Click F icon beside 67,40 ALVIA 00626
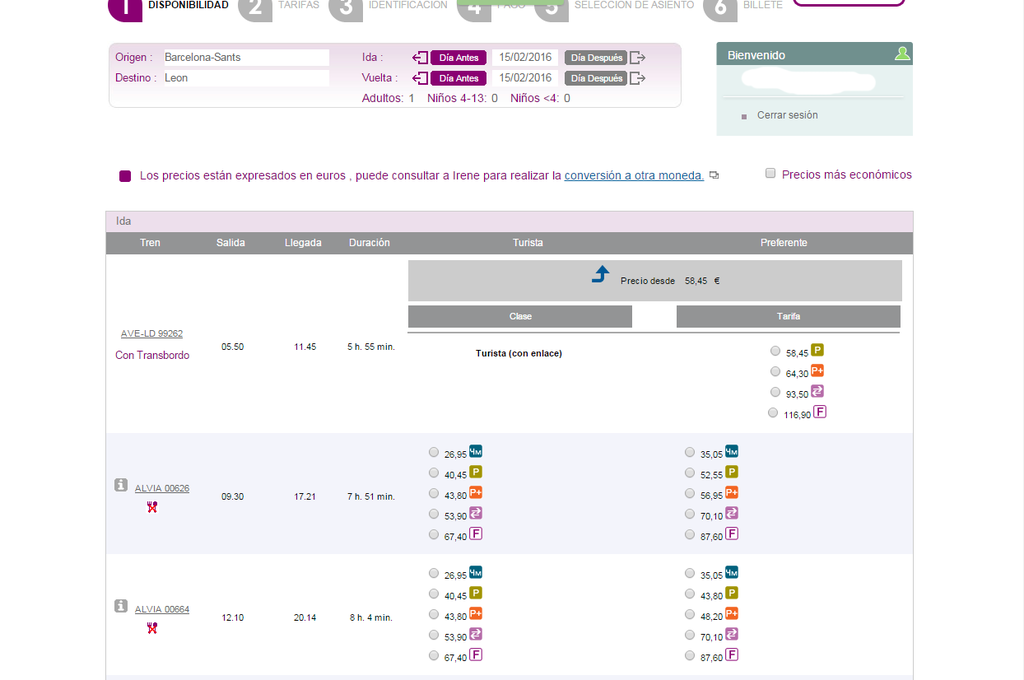The width and height of the screenshot is (1024, 680). [475, 534]
